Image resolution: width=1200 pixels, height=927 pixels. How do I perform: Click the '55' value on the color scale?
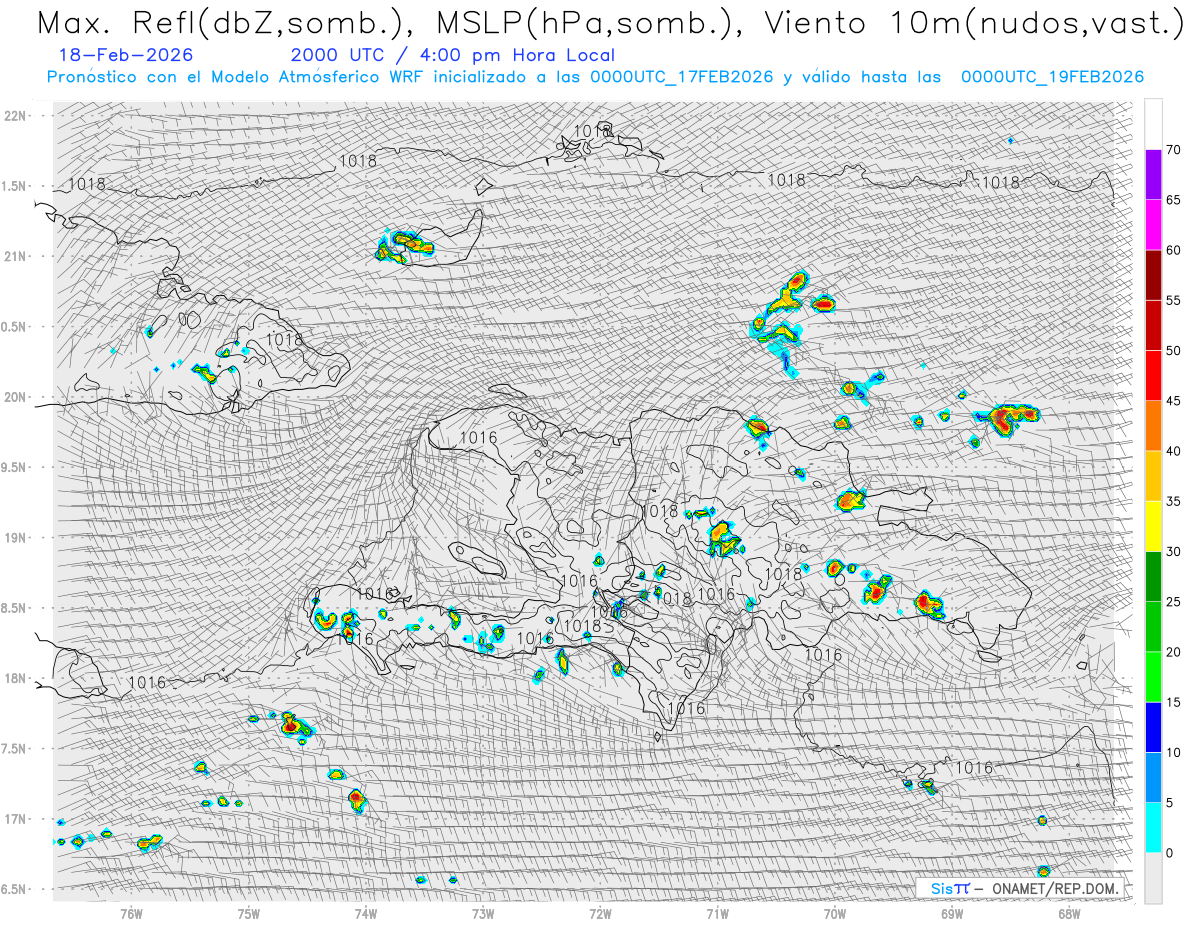click(1174, 301)
